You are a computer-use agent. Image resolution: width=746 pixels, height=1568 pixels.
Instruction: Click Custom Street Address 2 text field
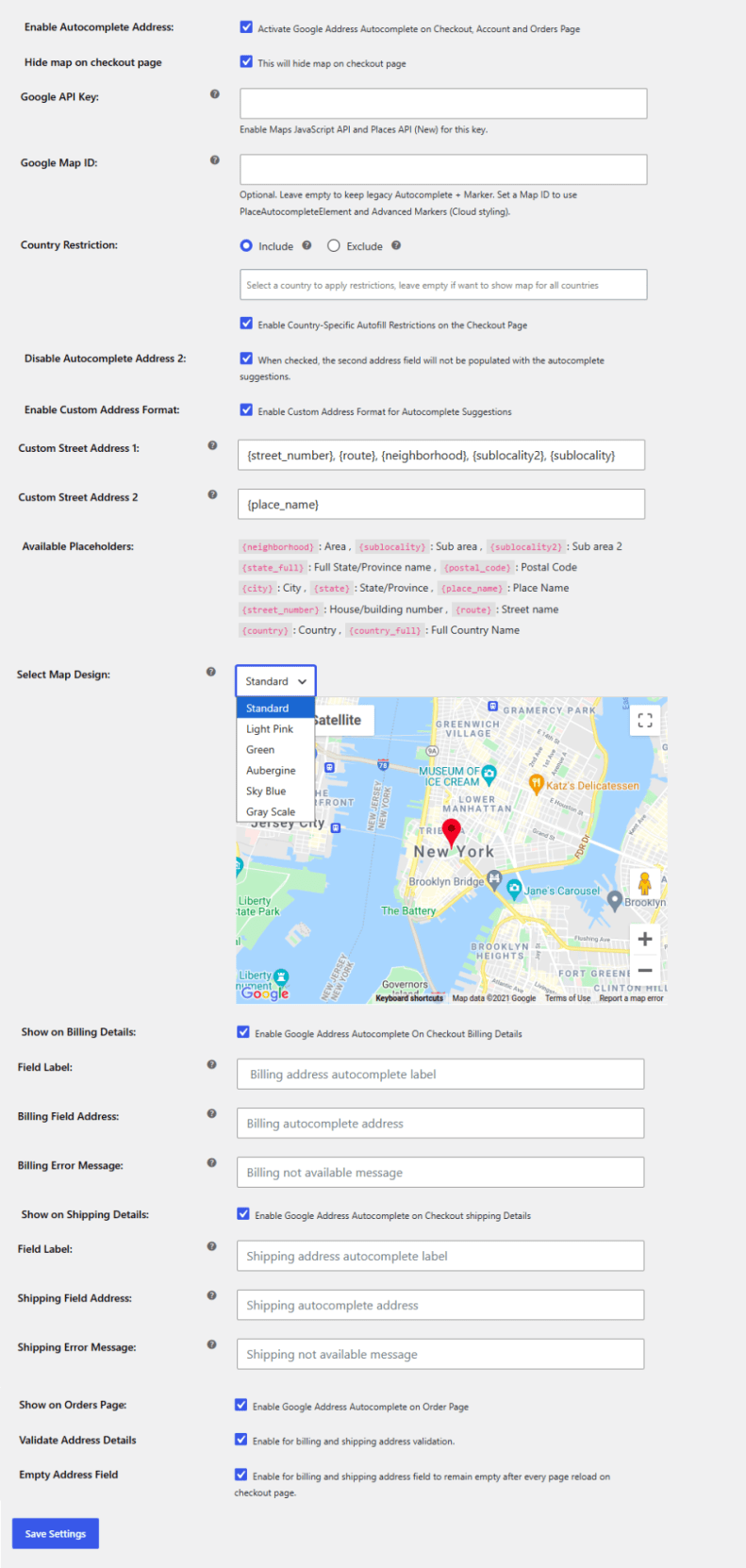coord(441,504)
